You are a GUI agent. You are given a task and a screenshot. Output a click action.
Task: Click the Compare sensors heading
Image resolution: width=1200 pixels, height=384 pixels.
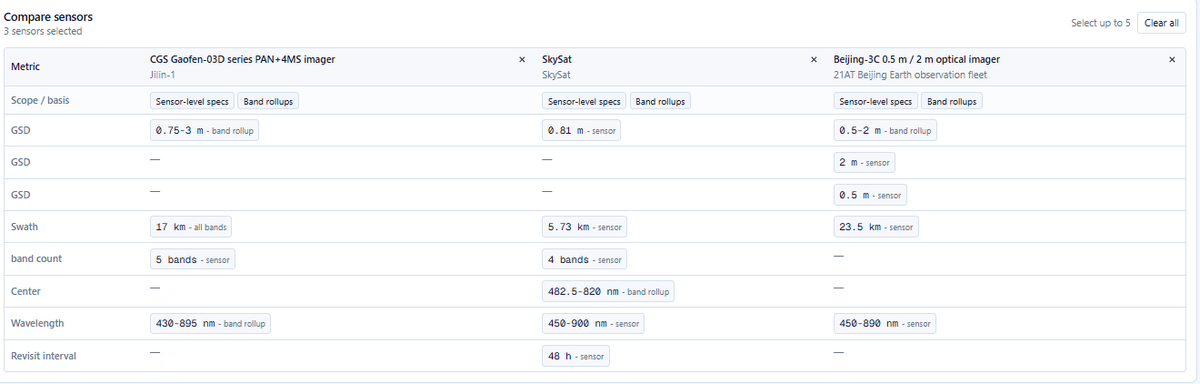point(48,17)
